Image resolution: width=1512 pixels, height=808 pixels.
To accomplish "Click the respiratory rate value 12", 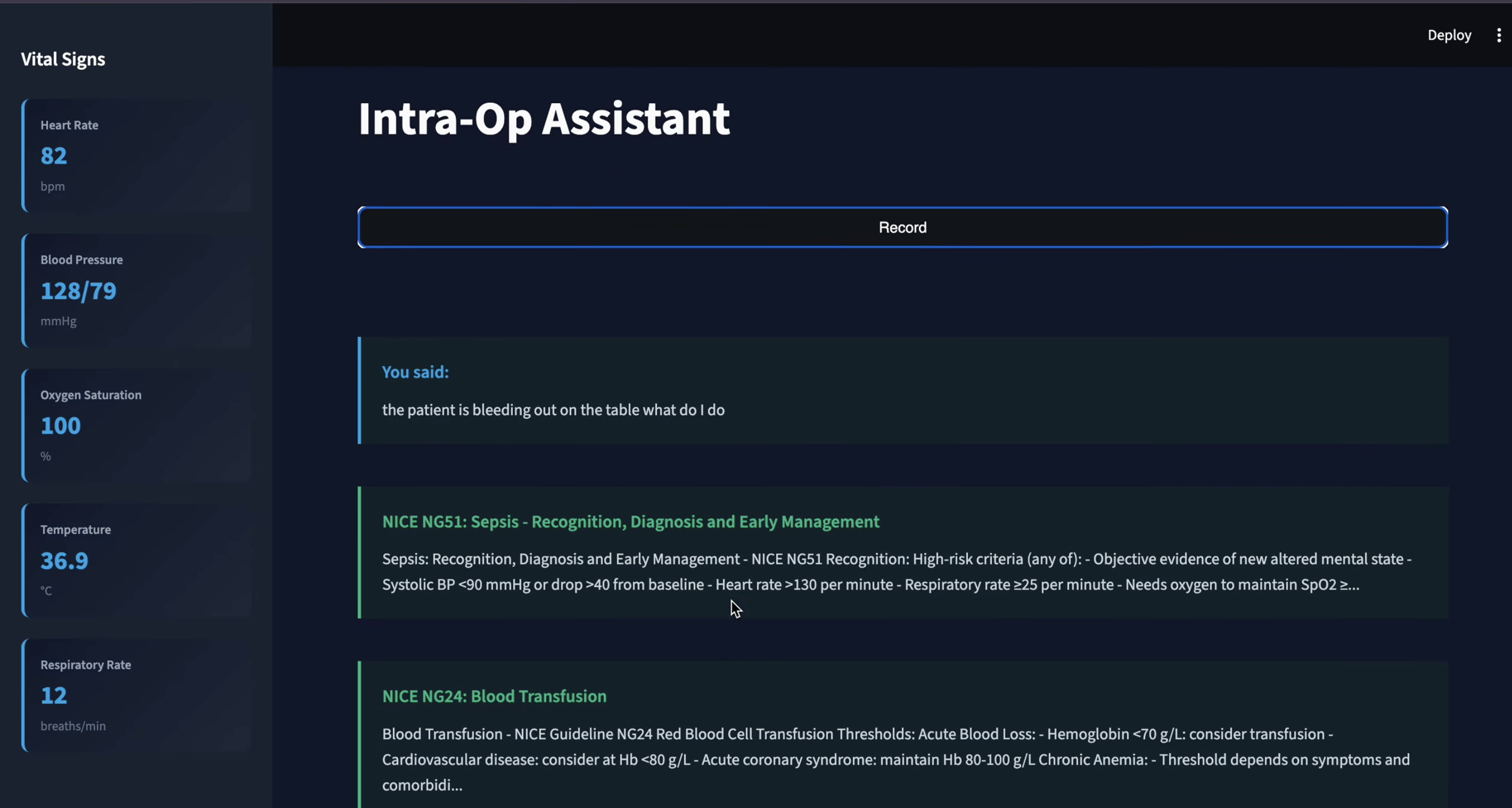I will (x=53, y=696).
